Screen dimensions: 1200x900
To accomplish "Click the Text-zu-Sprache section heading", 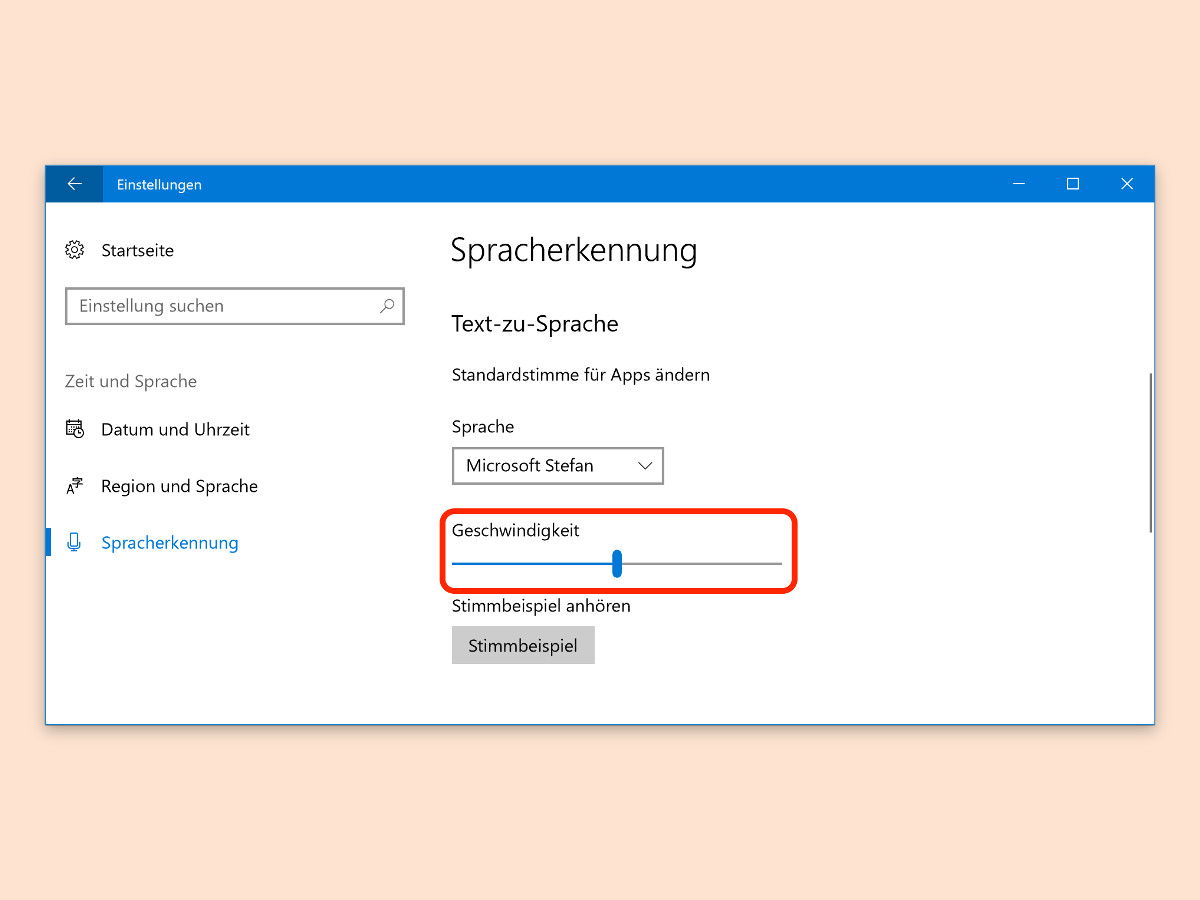I will tap(535, 324).
